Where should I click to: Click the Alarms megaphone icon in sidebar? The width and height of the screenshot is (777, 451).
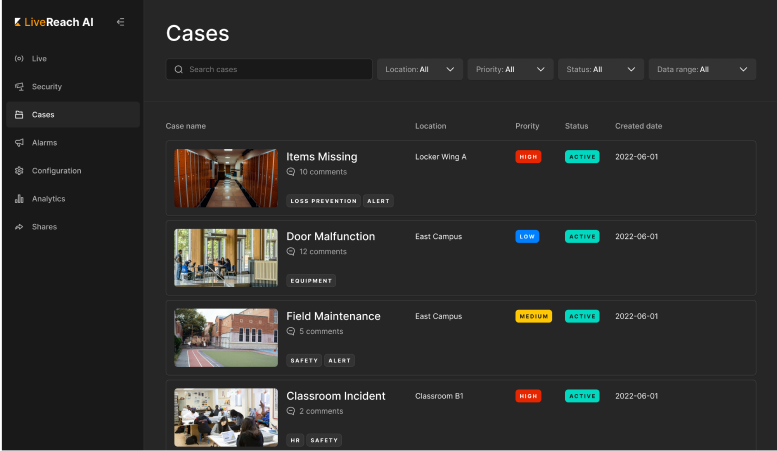pyautogui.click(x=19, y=143)
